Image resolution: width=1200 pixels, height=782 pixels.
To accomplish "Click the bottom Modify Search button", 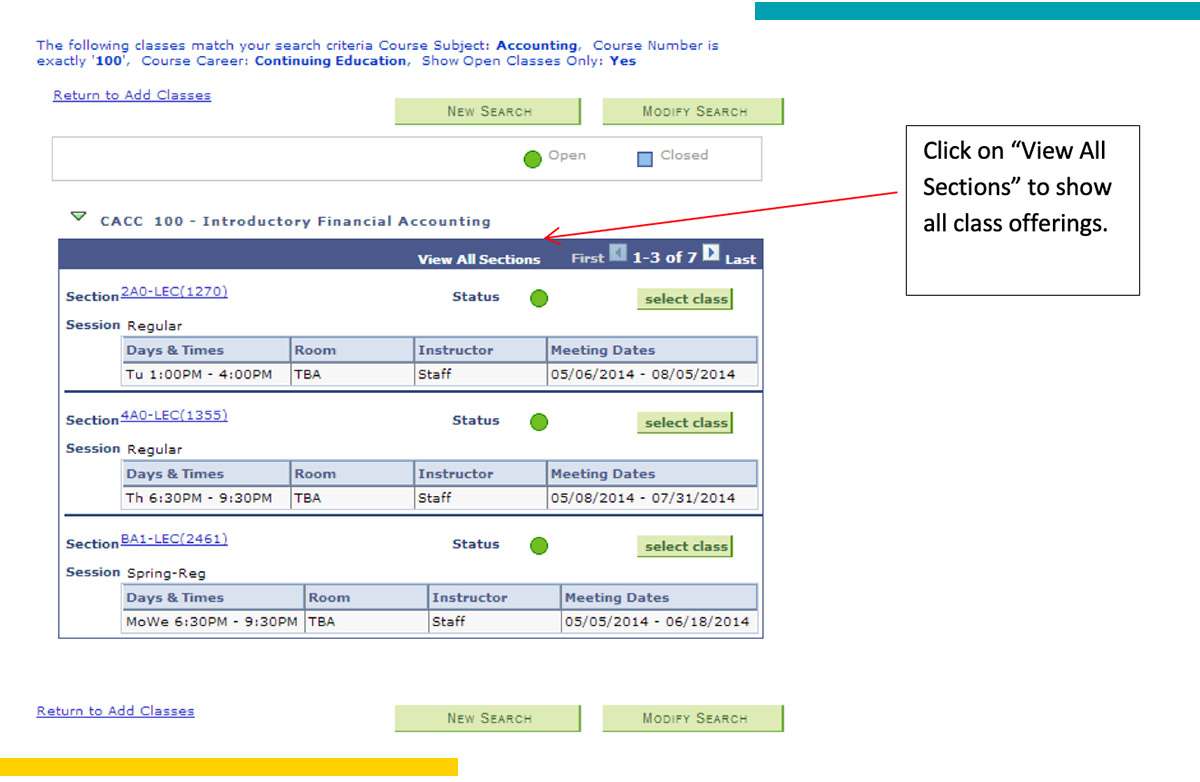I will coord(693,718).
